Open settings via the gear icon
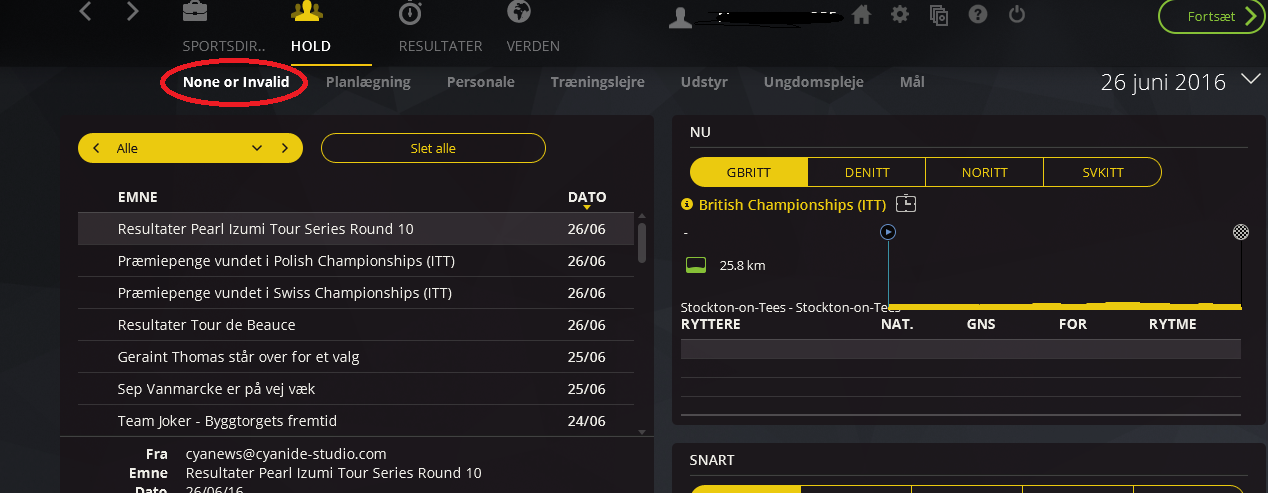The image size is (1268, 493). tap(900, 15)
